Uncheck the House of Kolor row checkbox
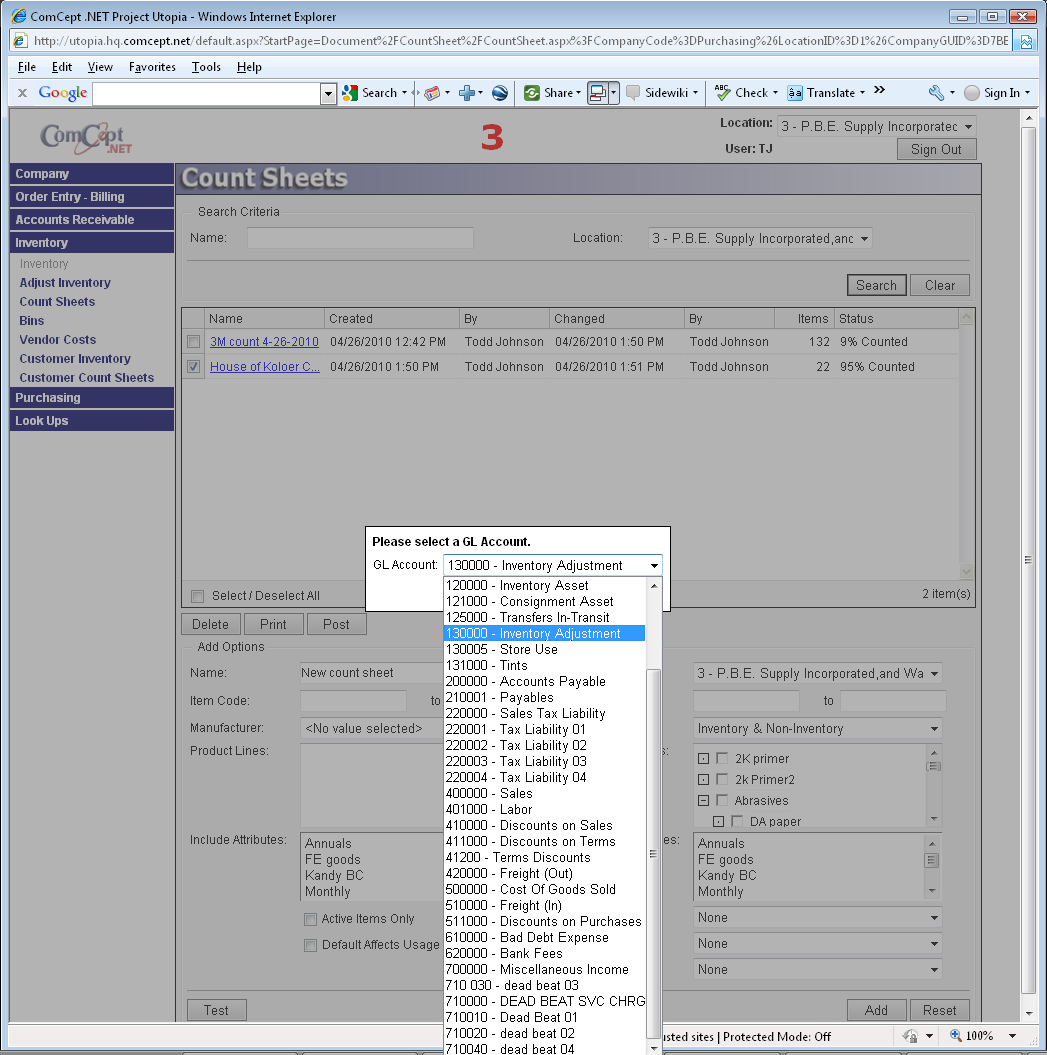Image resolution: width=1047 pixels, height=1055 pixels. point(193,367)
